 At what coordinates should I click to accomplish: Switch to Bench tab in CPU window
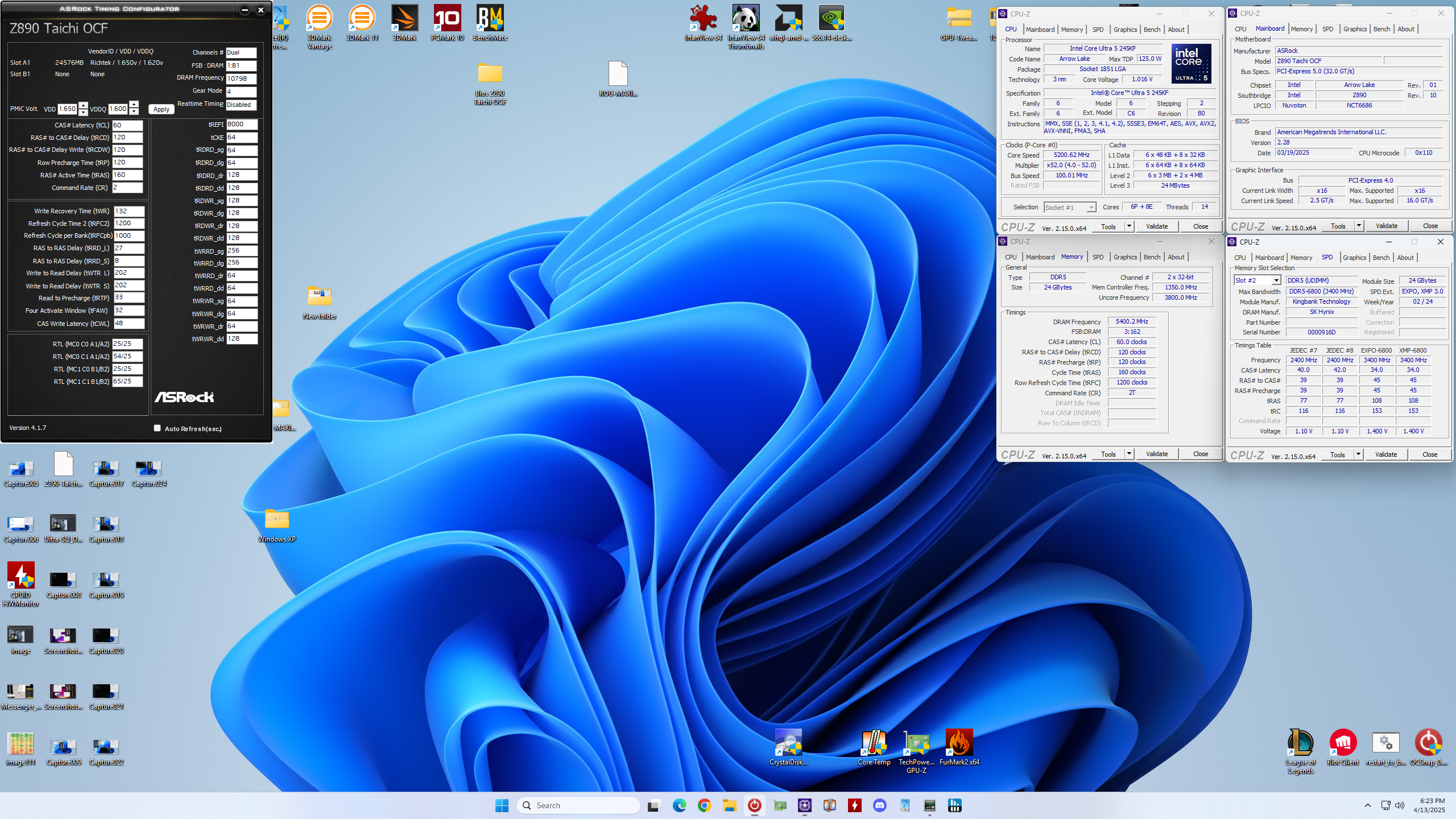pyautogui.click(x=1152, y=30)
